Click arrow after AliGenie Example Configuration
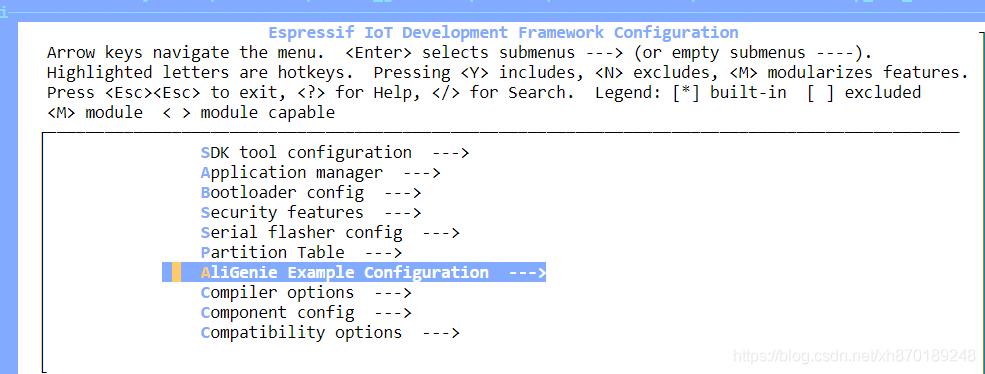The height and width of the screenshot is (374, 985). coord(527,273)
